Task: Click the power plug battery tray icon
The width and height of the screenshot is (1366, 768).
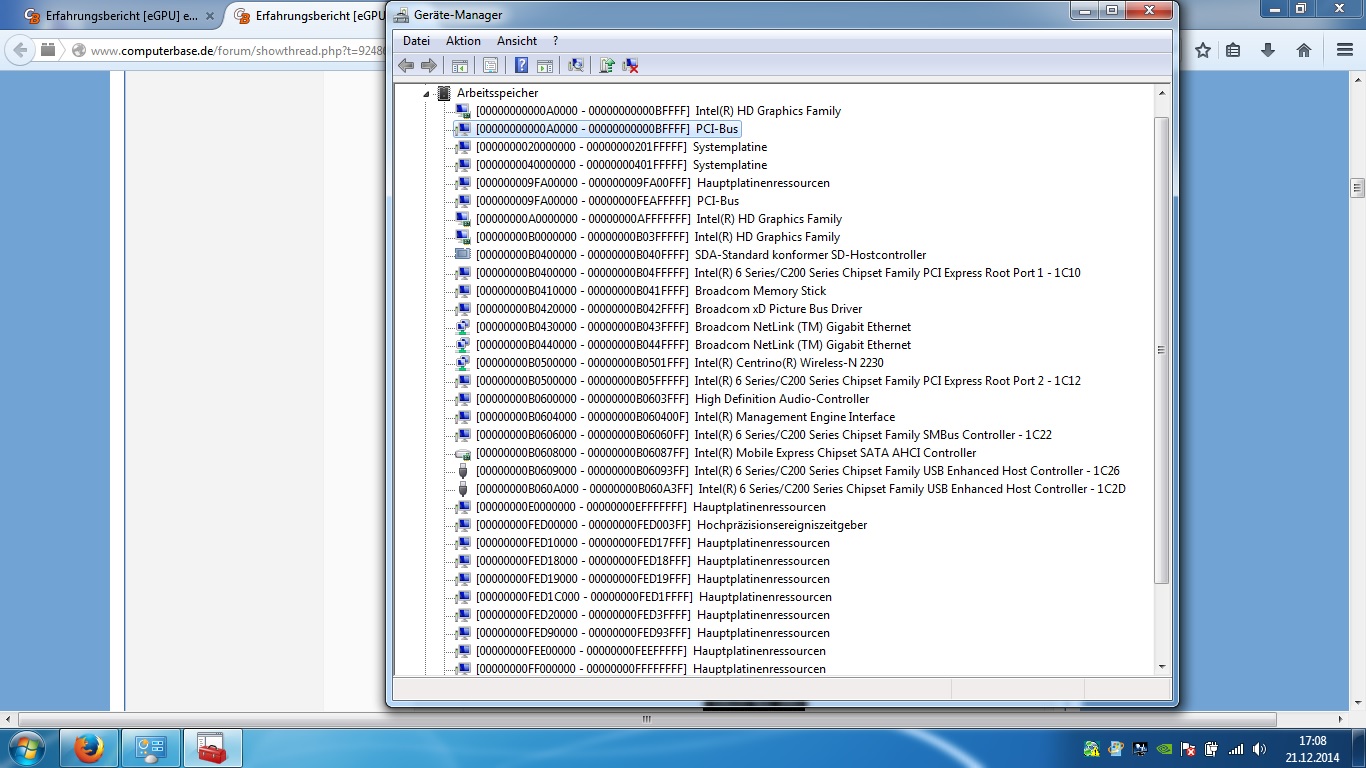Action: click(x=1212, y=749)
